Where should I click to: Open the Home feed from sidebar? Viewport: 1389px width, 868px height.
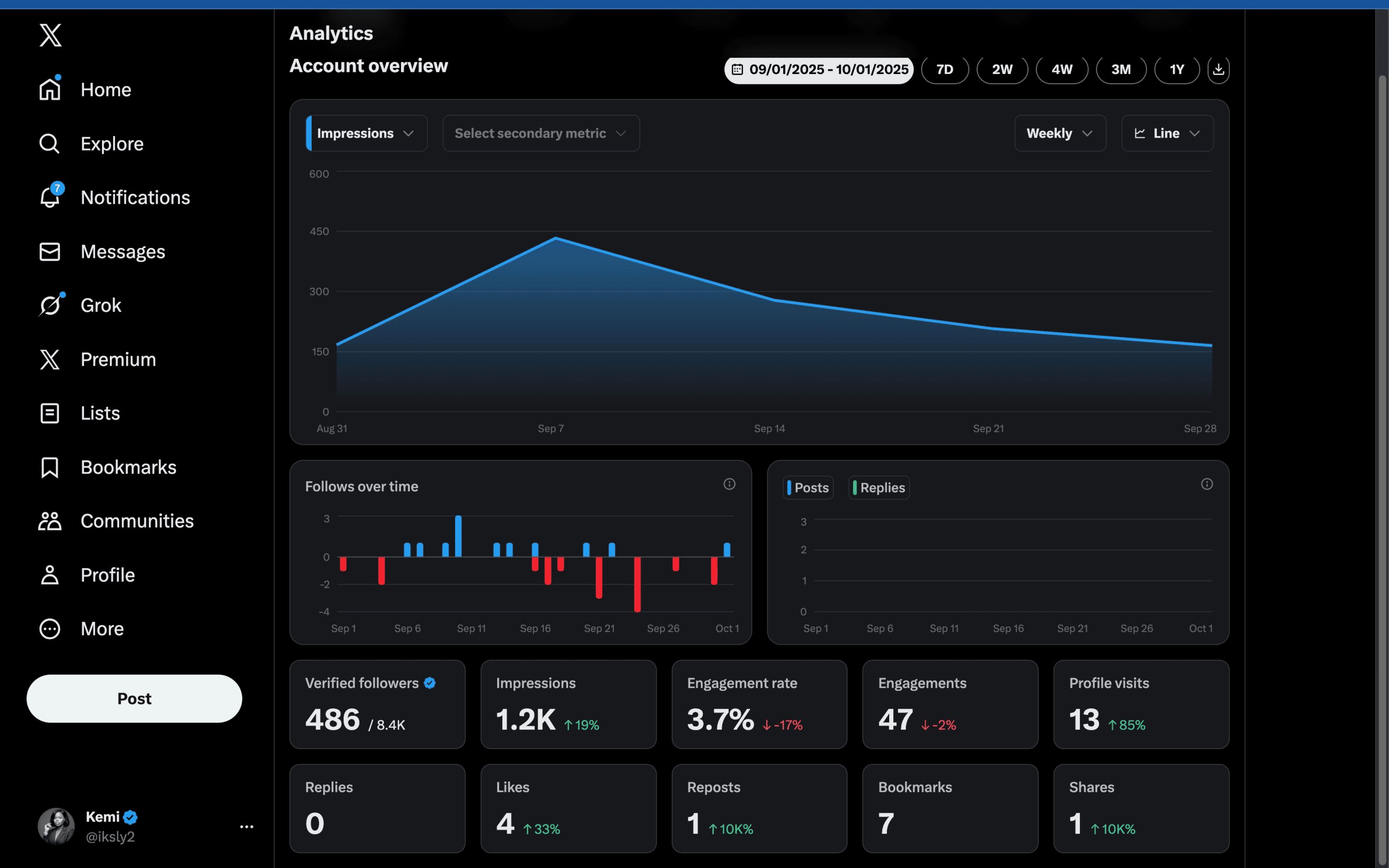coord(105,89)
